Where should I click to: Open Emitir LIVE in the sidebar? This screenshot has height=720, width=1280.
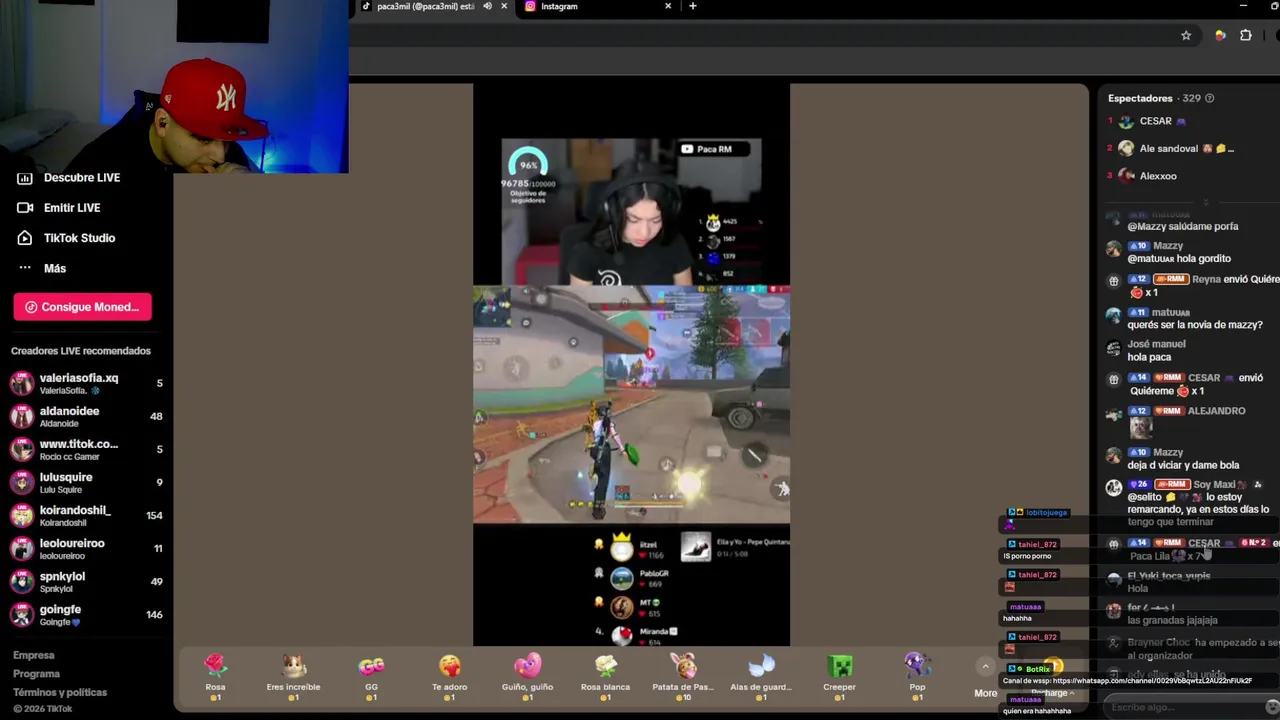pyautogui.click(x=60, y=208)
